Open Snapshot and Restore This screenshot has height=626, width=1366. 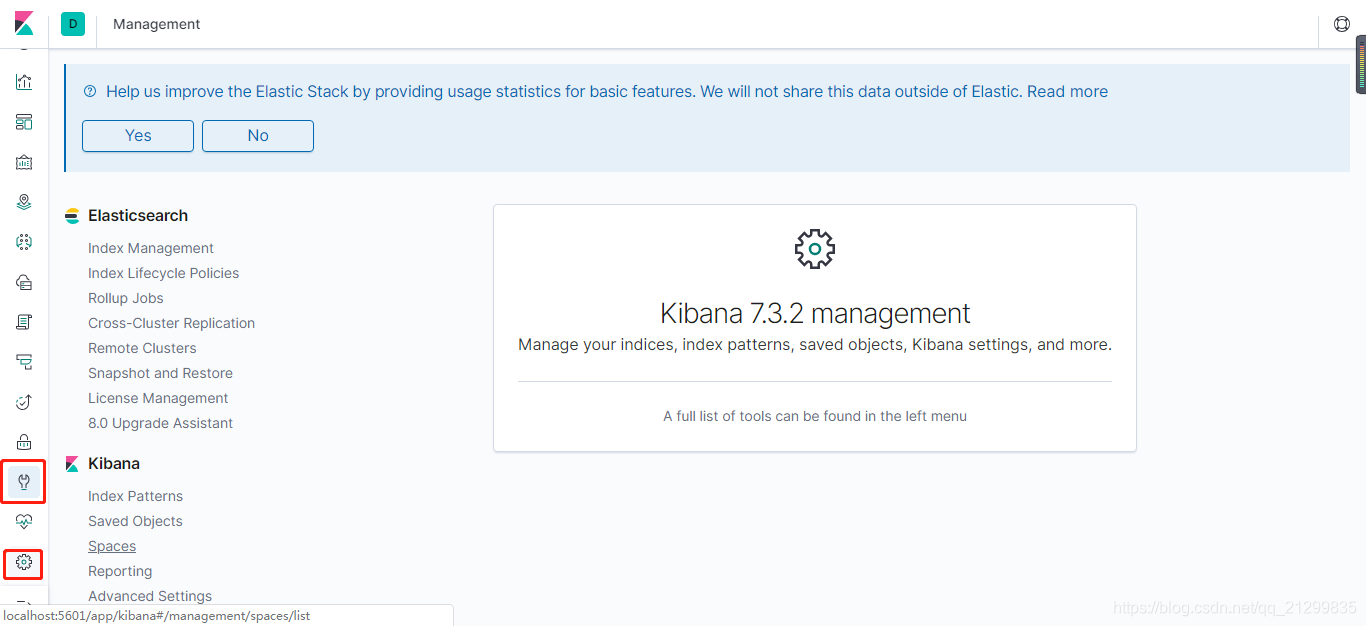point(160,373)
